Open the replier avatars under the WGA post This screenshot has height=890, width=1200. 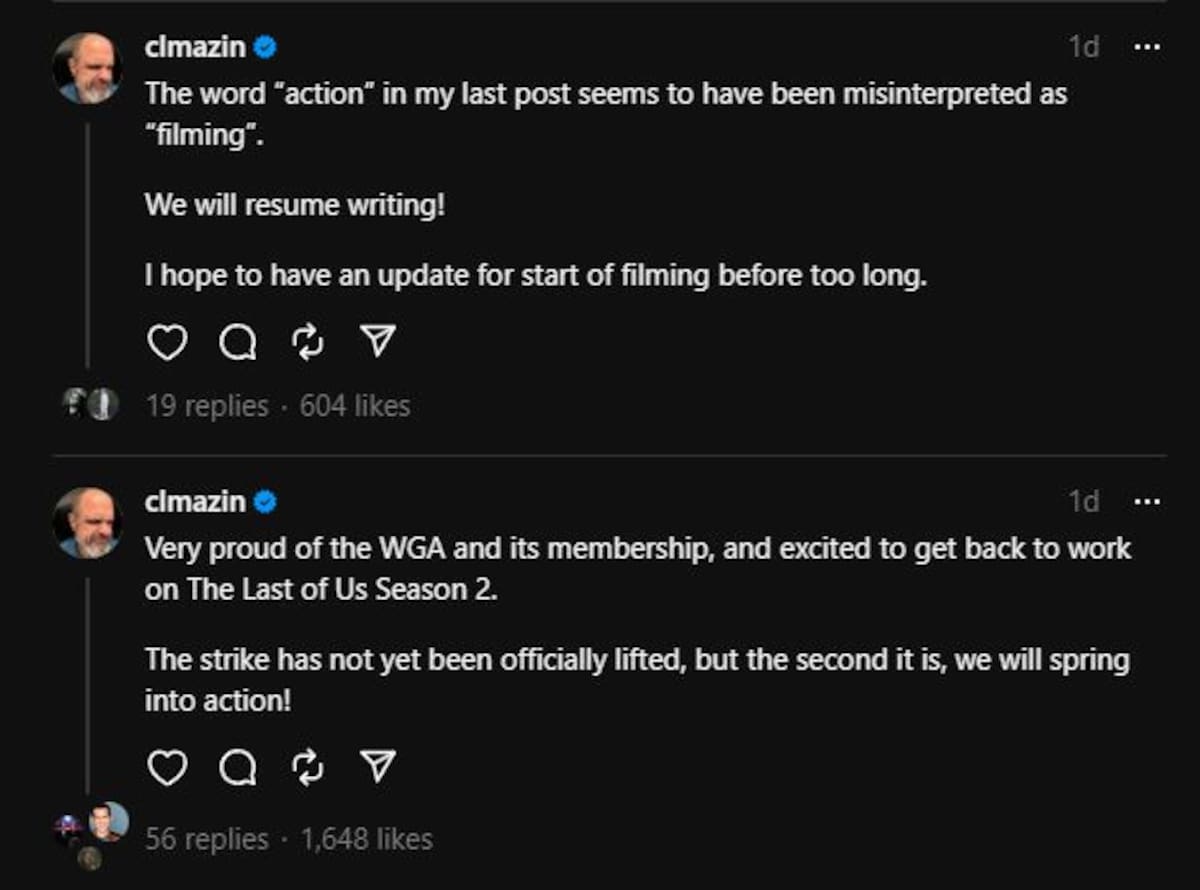point(92,834)
